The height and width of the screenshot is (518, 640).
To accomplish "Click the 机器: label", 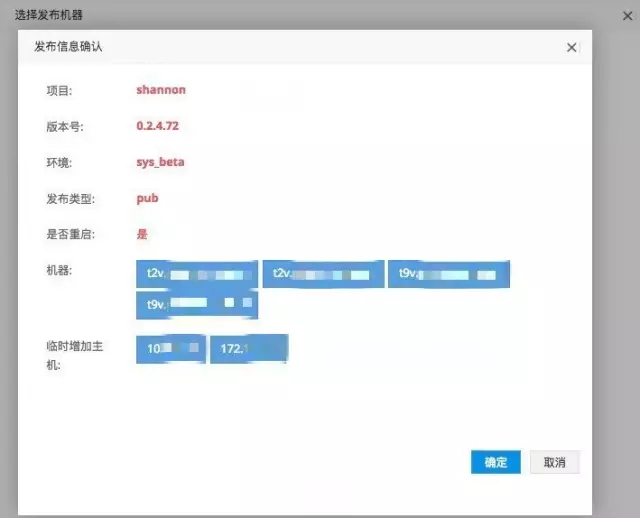I will (59, 270).
